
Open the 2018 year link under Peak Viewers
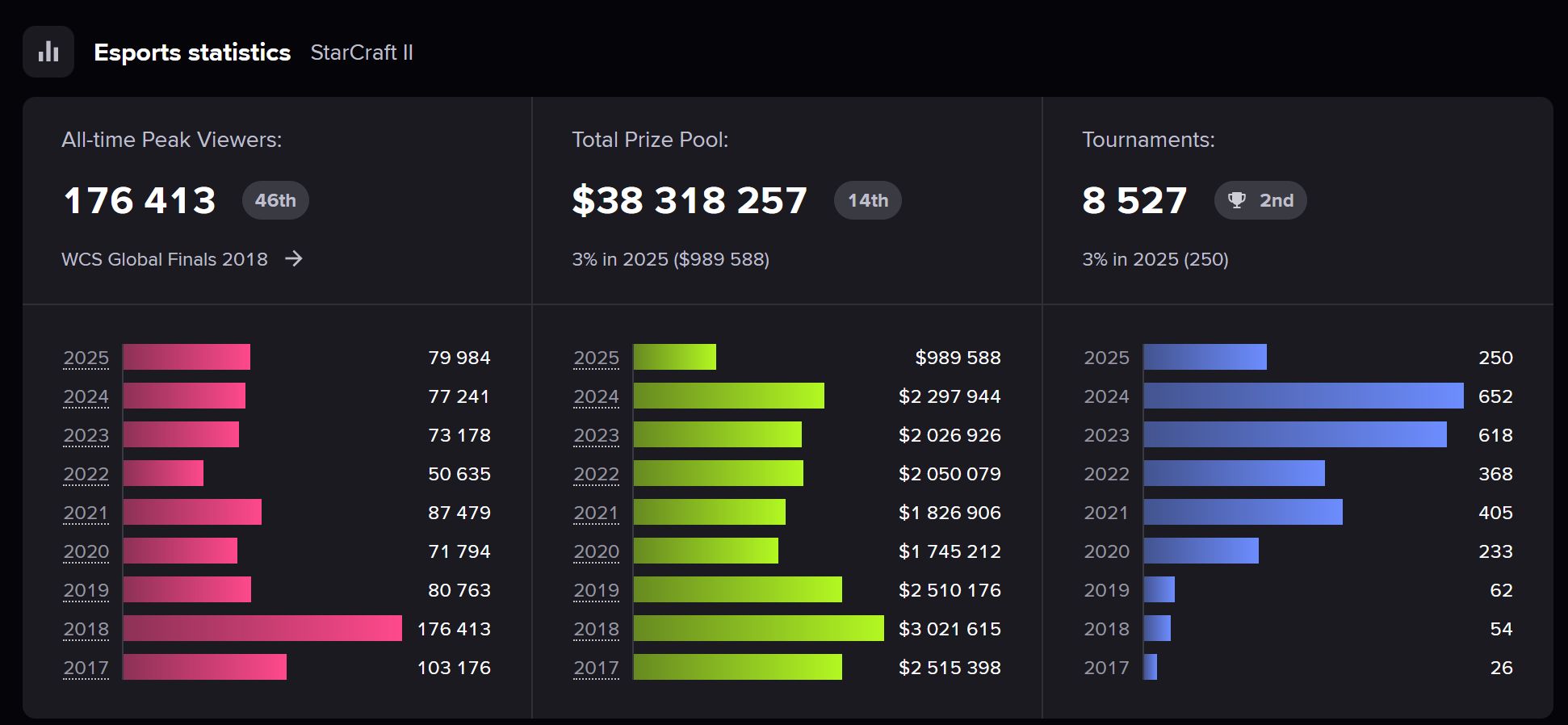pyautogui.click(x=86, y=629)
